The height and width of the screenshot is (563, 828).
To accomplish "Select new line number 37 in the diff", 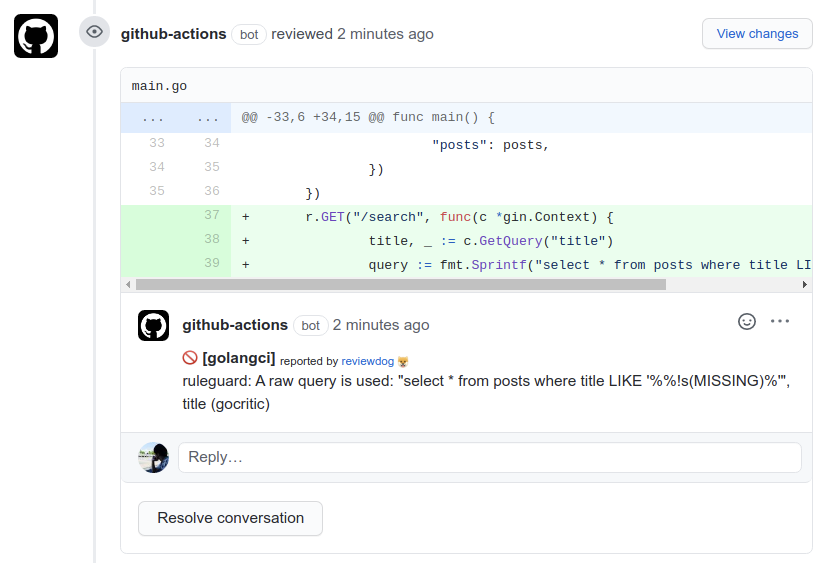I will click(x=212, y=215).
